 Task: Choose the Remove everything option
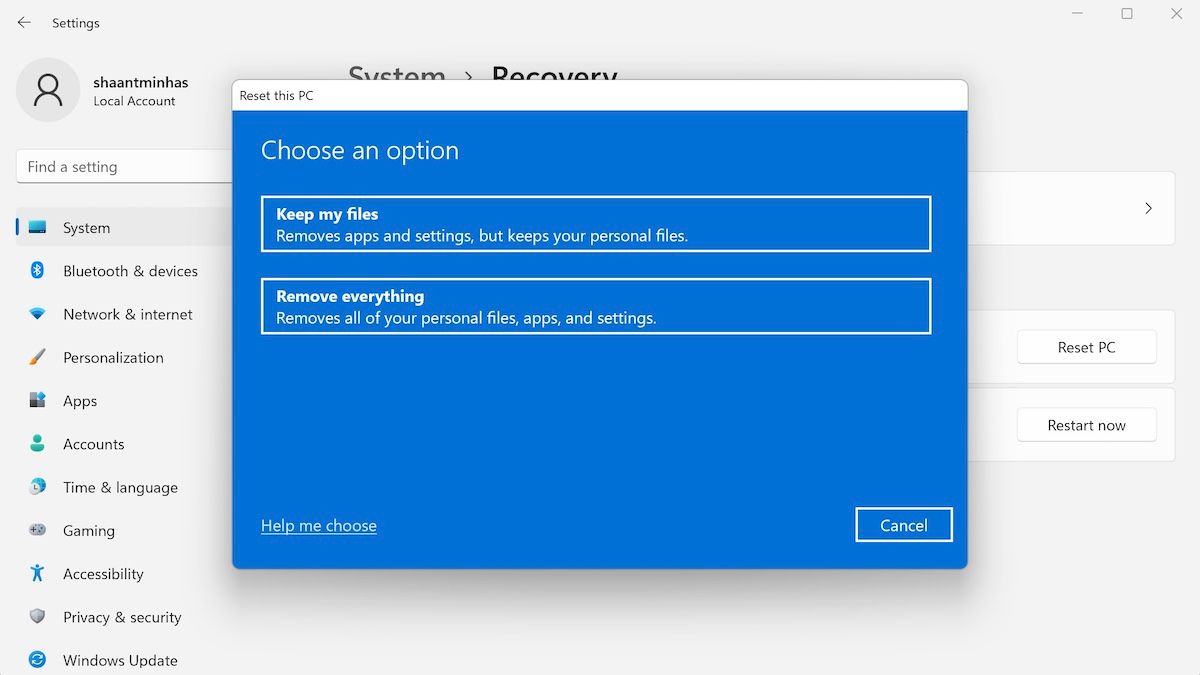[596, 306]
